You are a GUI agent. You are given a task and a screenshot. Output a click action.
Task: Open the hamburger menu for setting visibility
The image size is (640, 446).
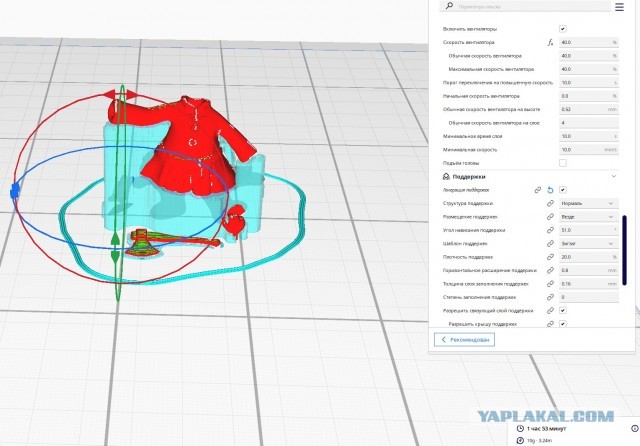click(x=619, y=7)
